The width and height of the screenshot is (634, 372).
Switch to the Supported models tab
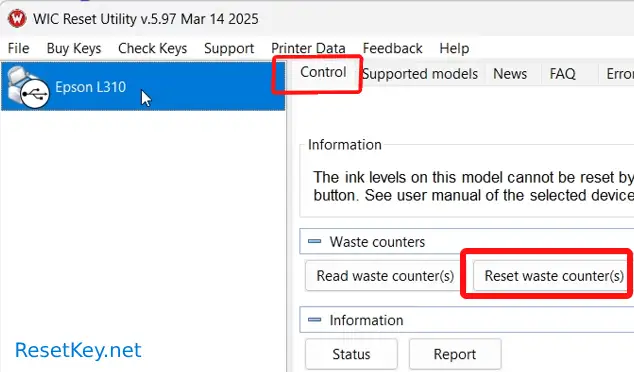click(x=420, y=74)
